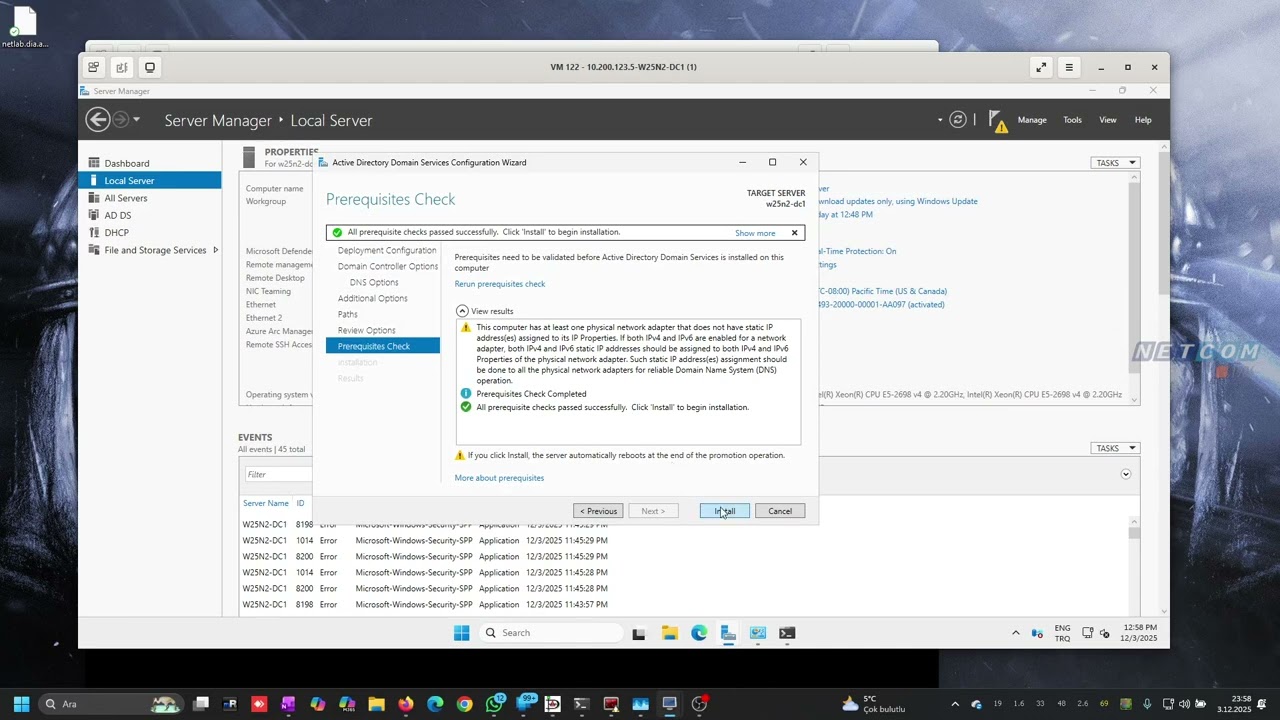Click VM toolbar first icon
1280x720 pixels.
click(x=93, y=68)
